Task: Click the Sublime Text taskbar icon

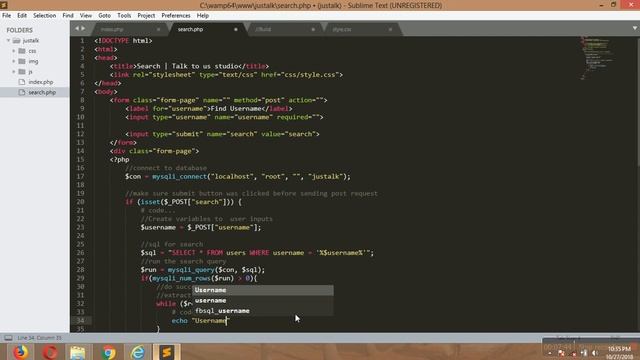Action: [x=167, y=352]
